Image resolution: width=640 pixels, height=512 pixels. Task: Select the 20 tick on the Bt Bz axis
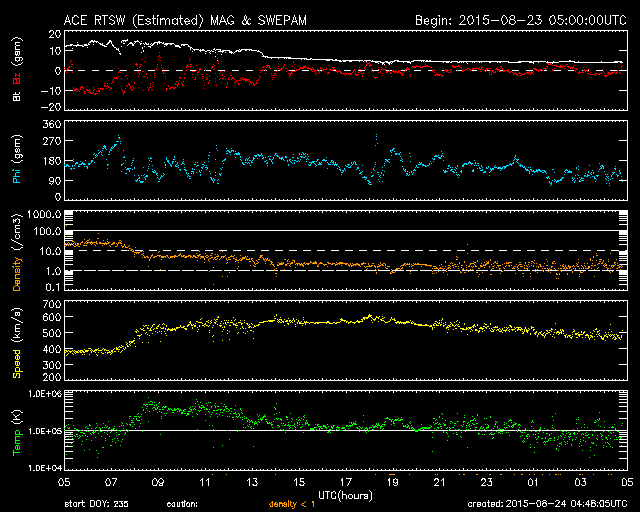[x=55, y=34]
